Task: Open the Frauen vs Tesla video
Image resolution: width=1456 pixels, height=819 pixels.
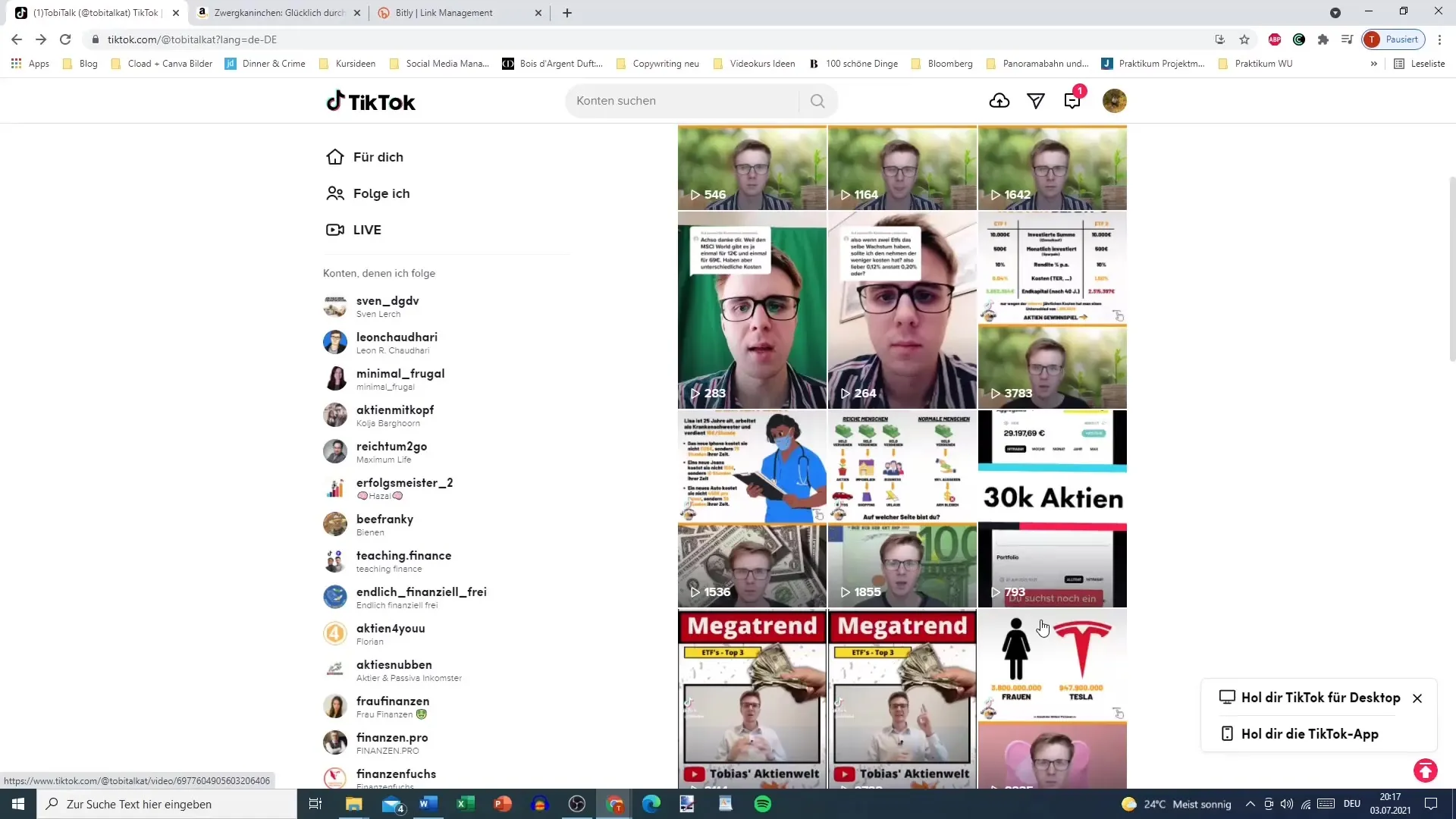Action: tap(1053, 698)
